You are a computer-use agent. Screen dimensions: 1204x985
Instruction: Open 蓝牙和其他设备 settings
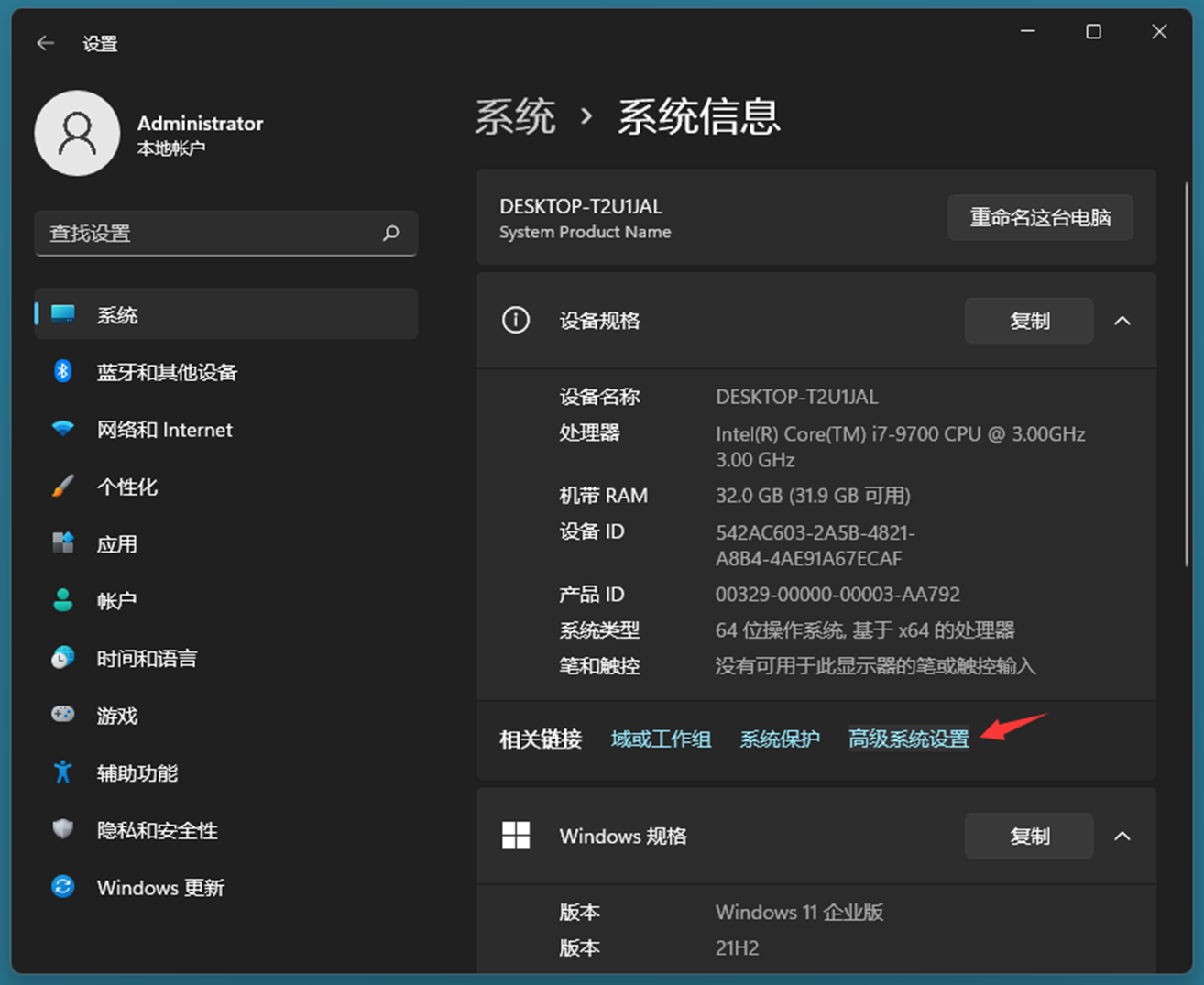(x=226, y=371)
